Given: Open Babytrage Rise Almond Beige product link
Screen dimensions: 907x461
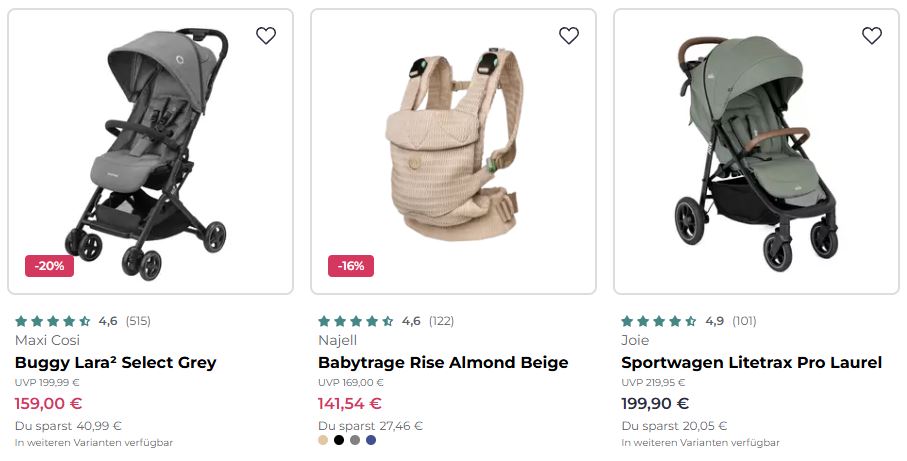Looking at the screenshot, I should coord(443,362).
